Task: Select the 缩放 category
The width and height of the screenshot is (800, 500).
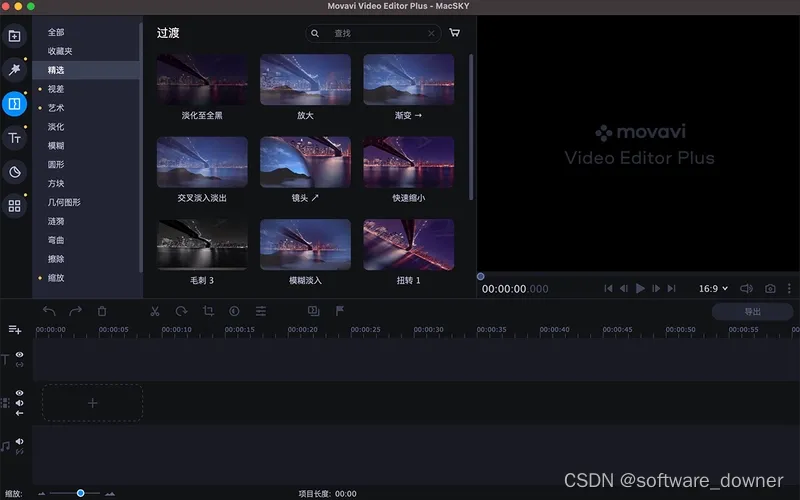Action: [86, 278]
